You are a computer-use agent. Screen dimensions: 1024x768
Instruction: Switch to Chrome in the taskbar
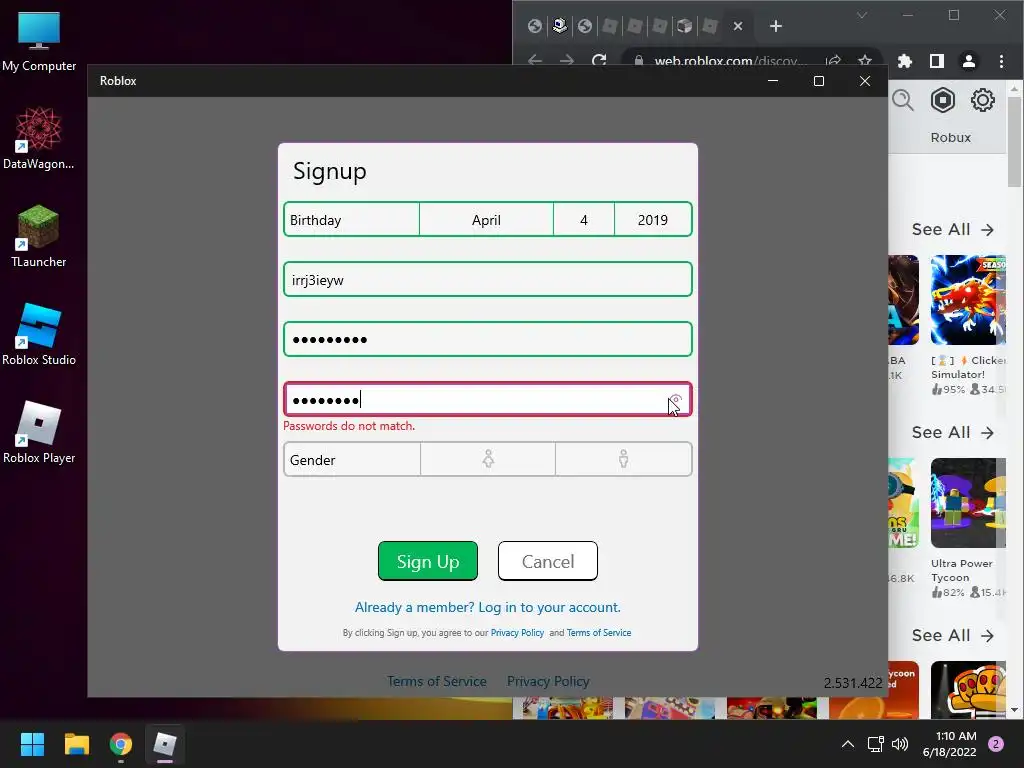coord(121,744)
